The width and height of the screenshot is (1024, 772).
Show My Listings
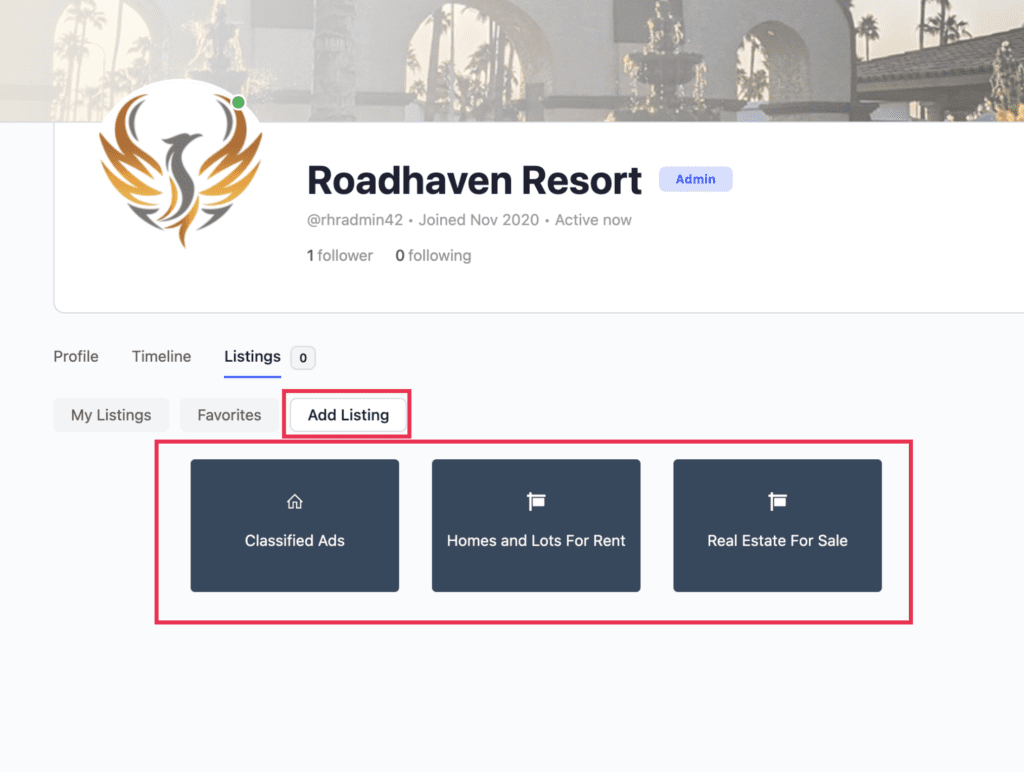click(111, 415)
